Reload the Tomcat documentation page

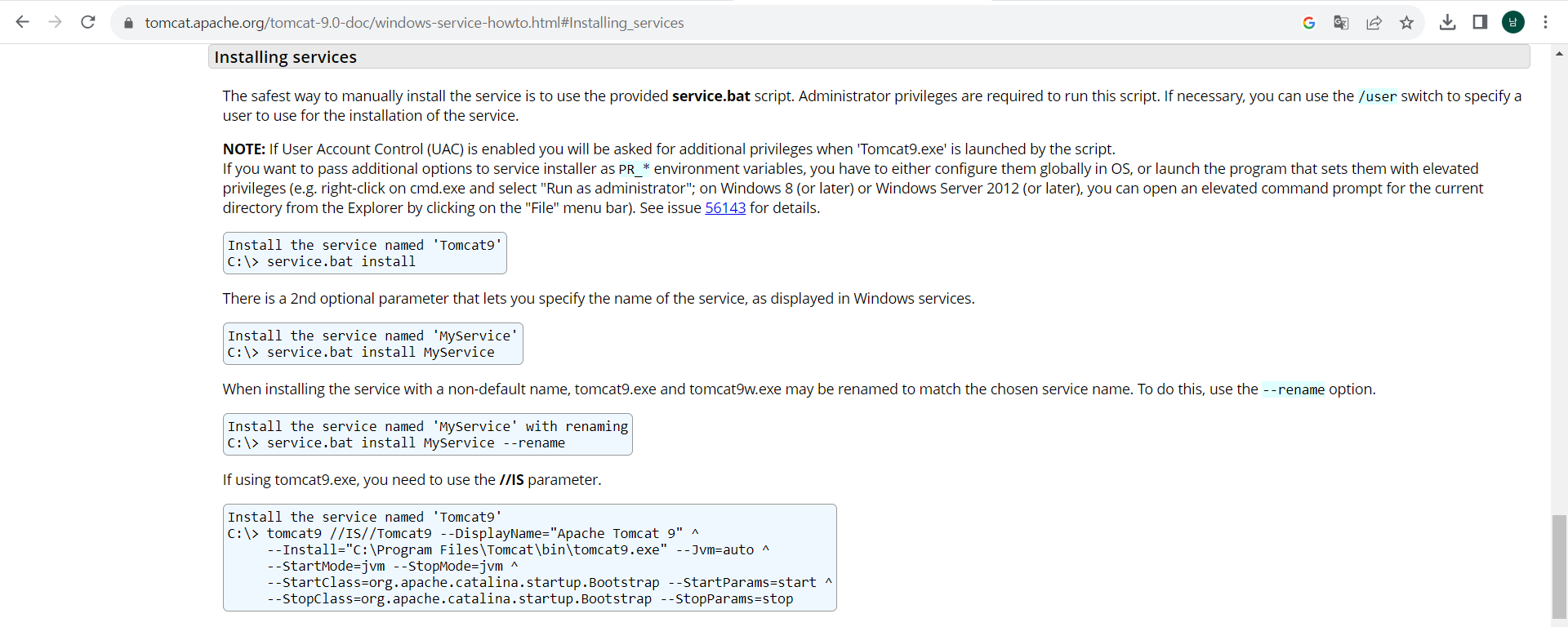[x=88, y=22]
